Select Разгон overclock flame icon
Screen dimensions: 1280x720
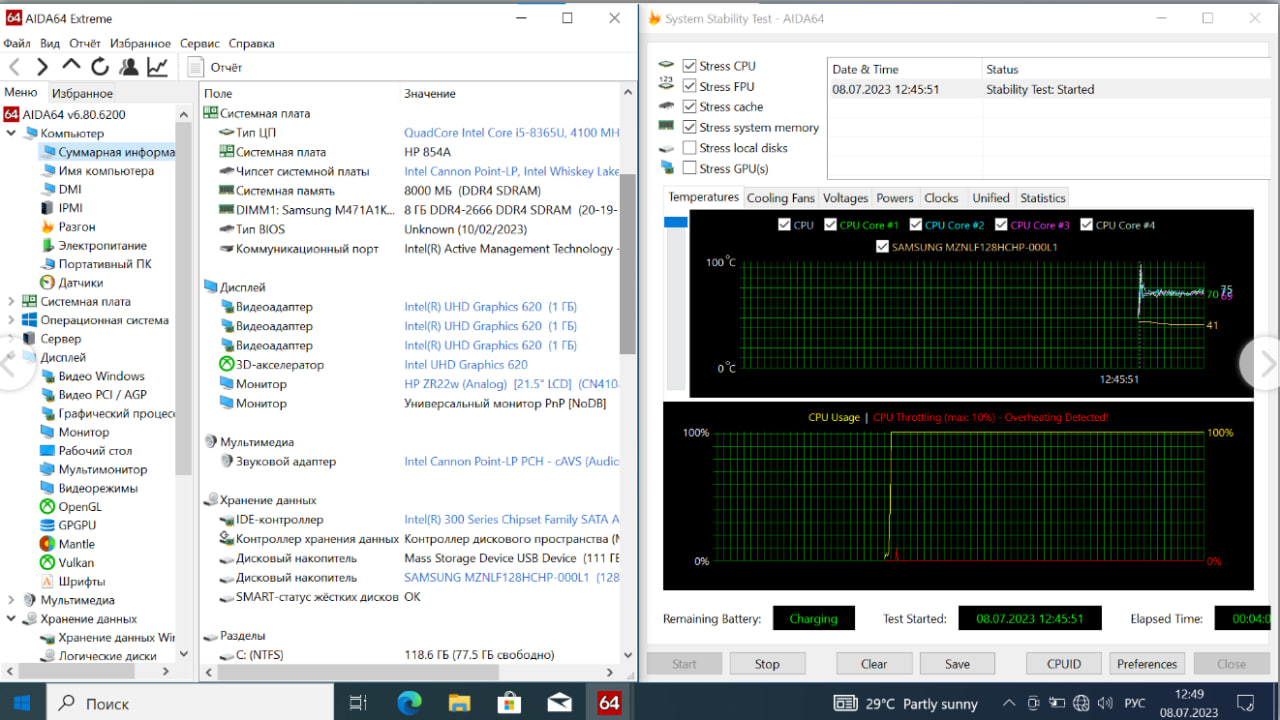pyautogui.click(x=47, y=227)
